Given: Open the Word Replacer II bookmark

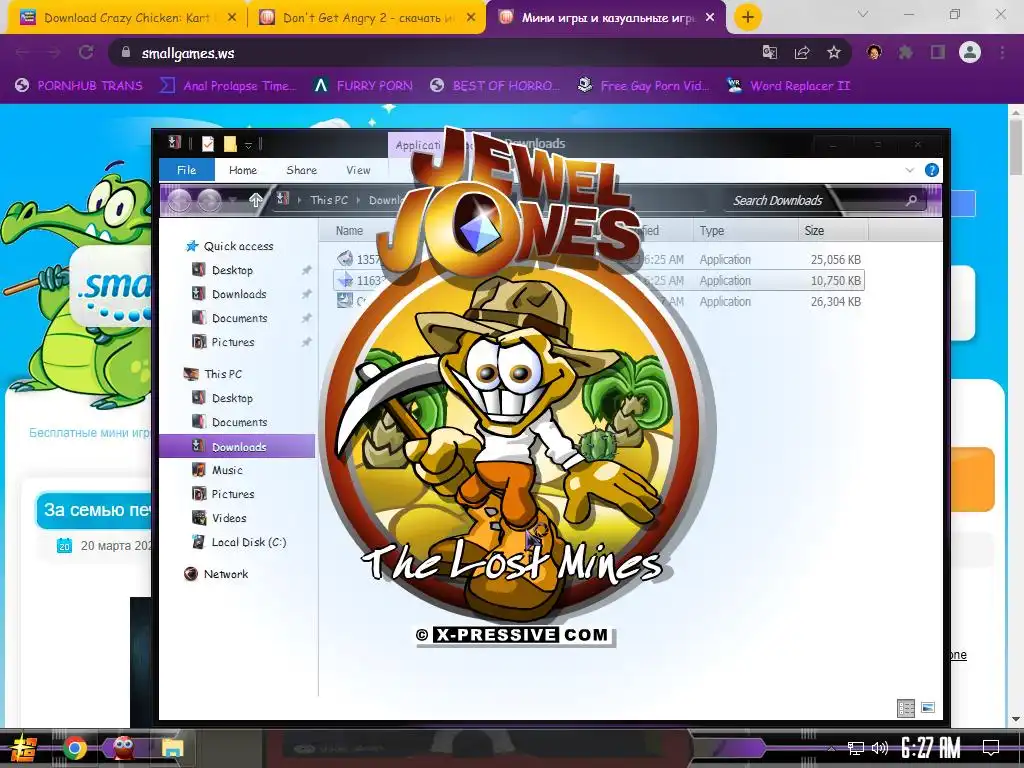Looking at the screenshot, I should coord(789,86).
